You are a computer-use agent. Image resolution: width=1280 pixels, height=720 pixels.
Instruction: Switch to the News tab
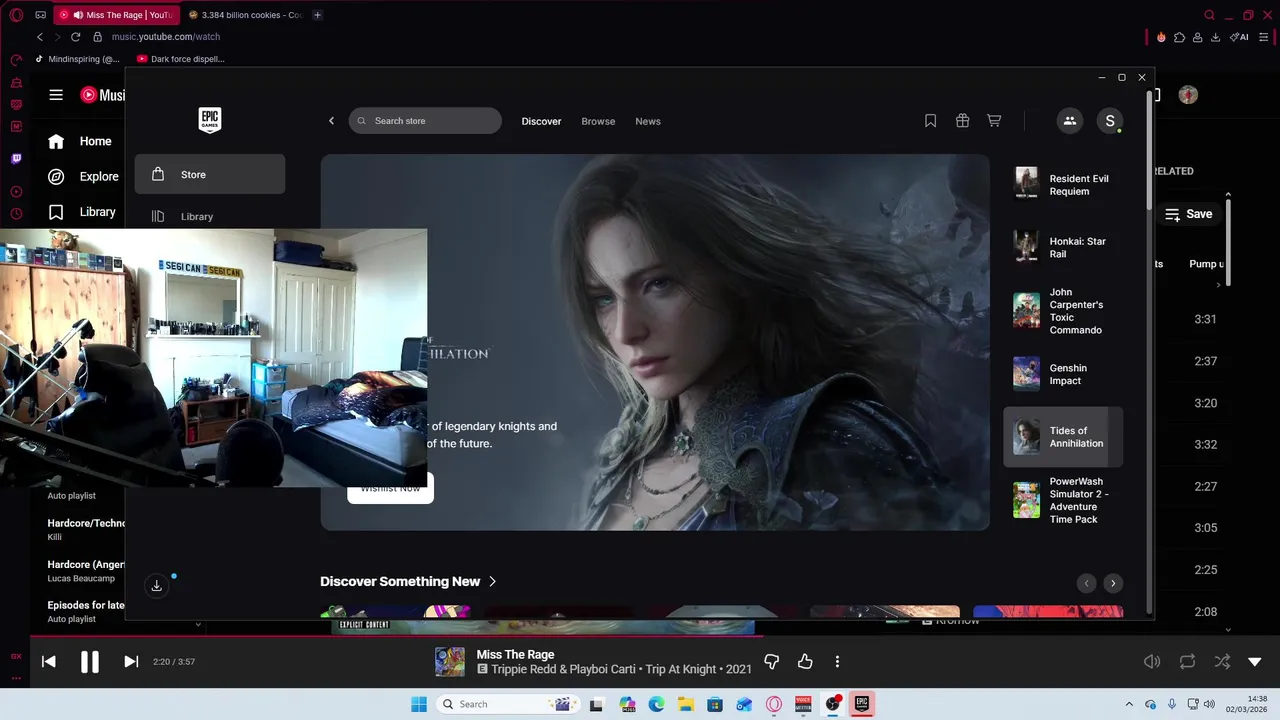click(648, 121)
